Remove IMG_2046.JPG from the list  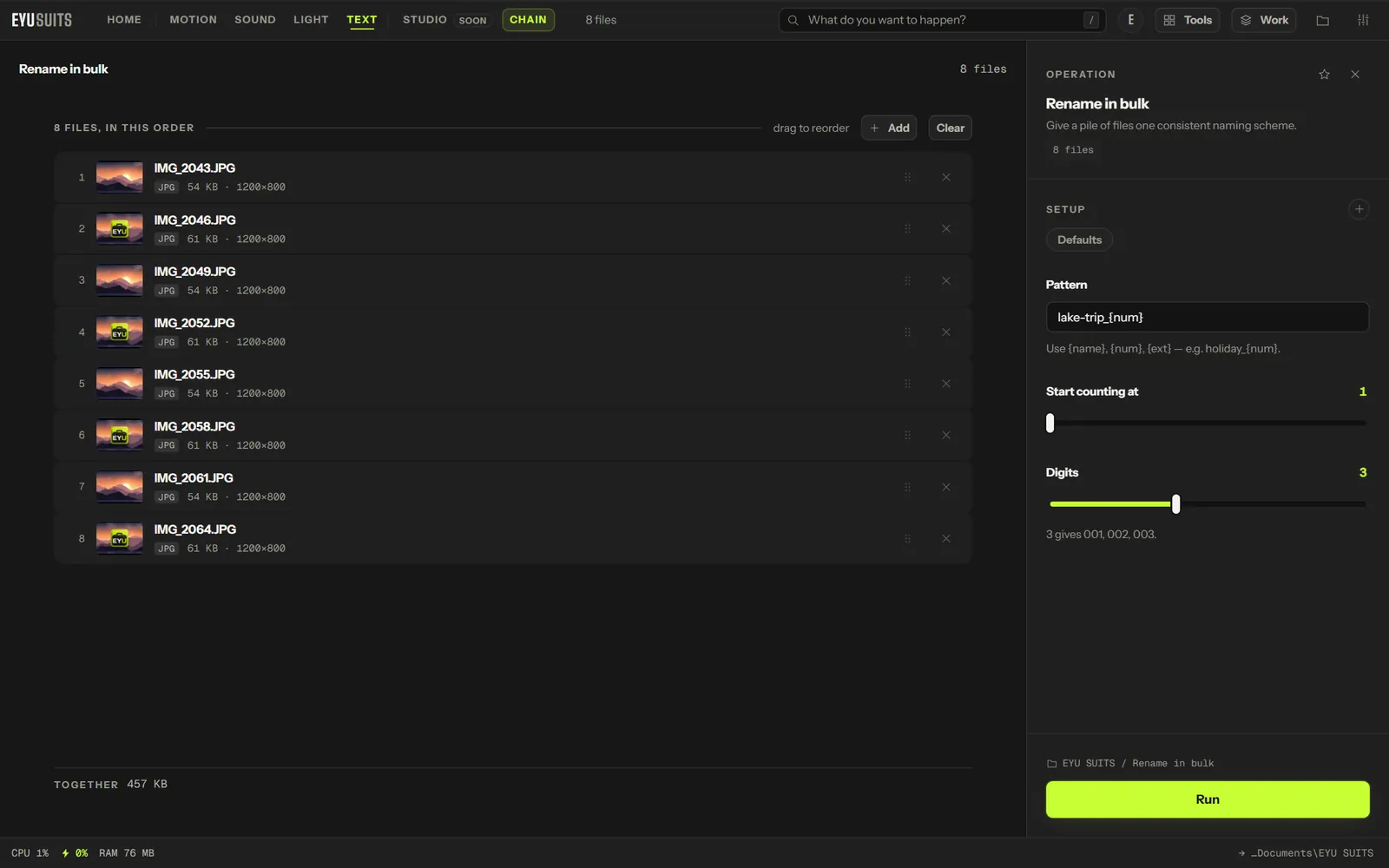pyautogui.click(x=946, y=229)
